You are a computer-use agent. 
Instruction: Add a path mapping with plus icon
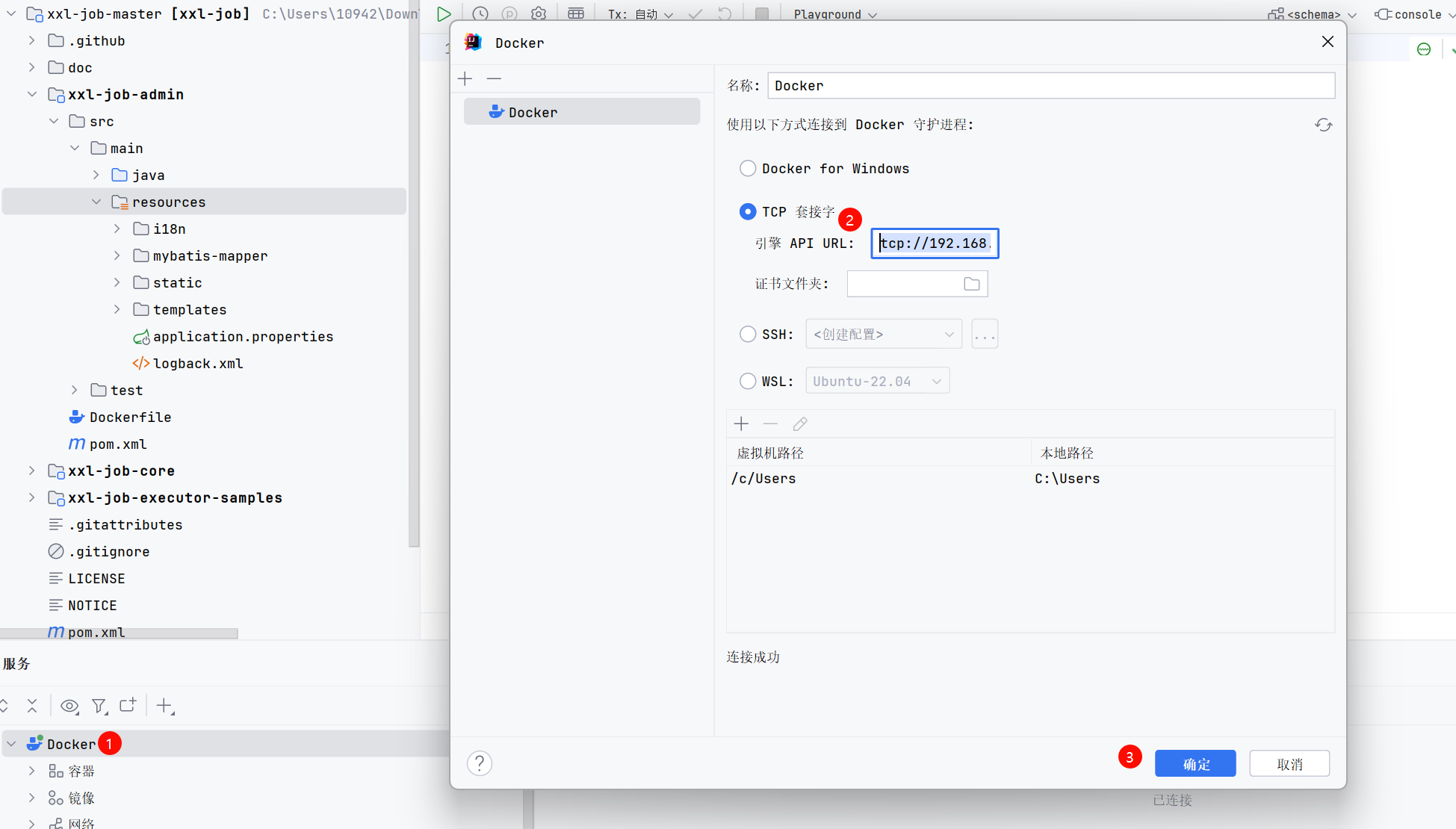coord(741,424)
